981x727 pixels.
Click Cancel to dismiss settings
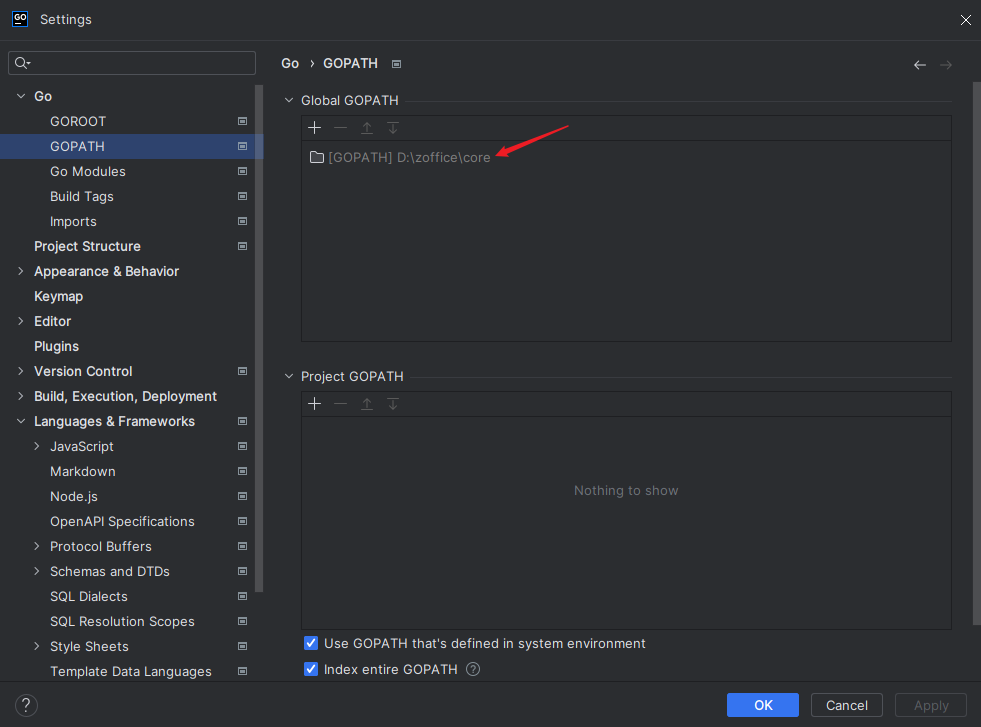pyautogui.click(x=846, y=705)
